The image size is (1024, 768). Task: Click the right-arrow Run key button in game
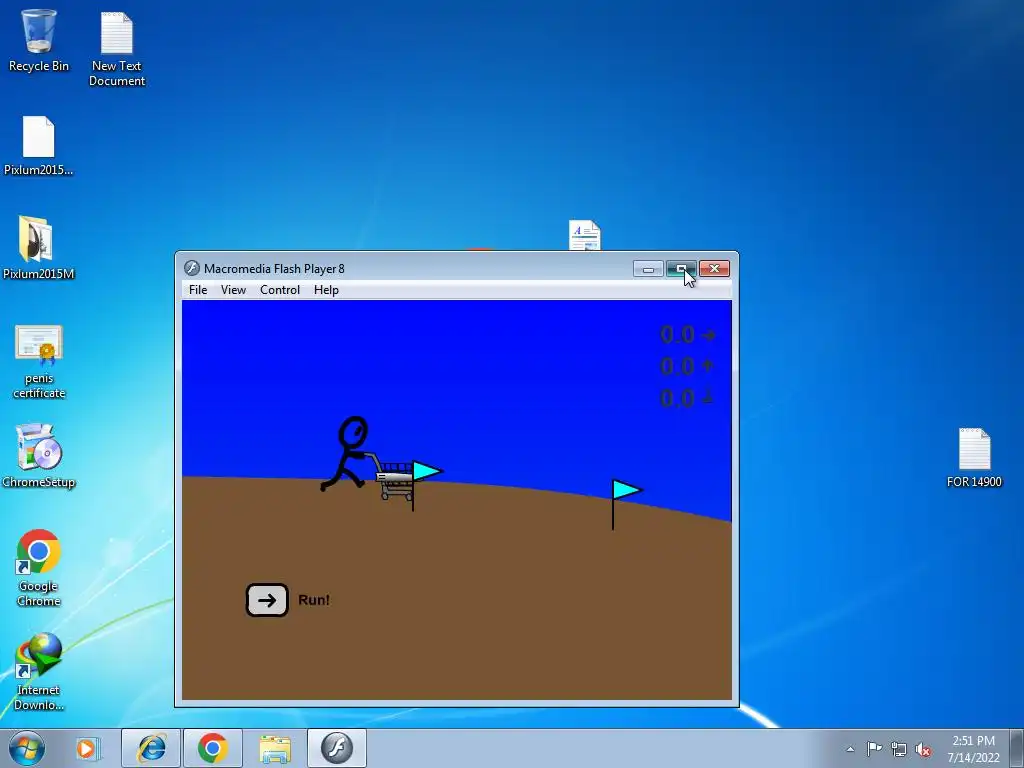click(x=266, y=600)
